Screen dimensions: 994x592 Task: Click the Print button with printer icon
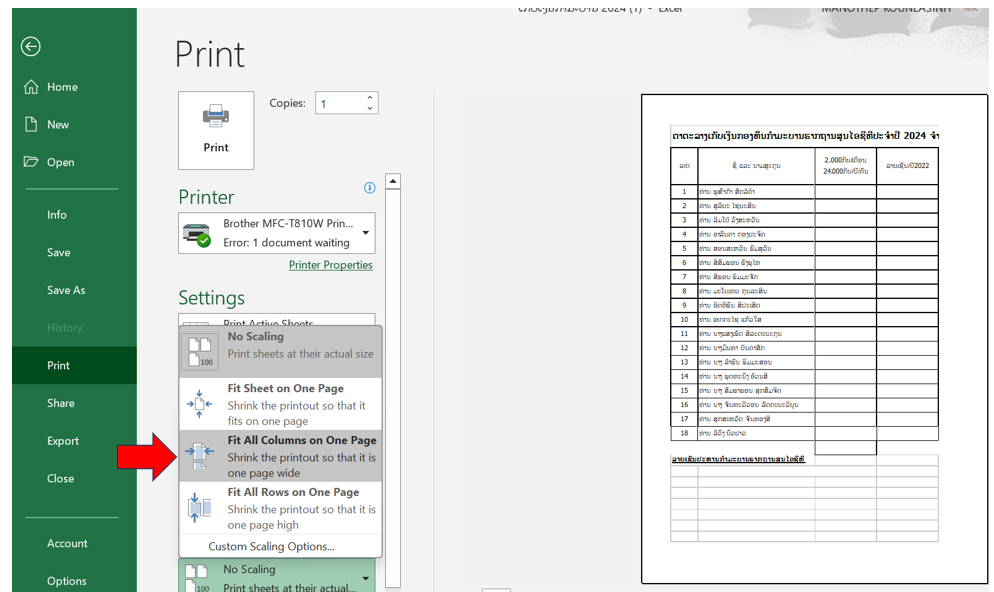216,130
